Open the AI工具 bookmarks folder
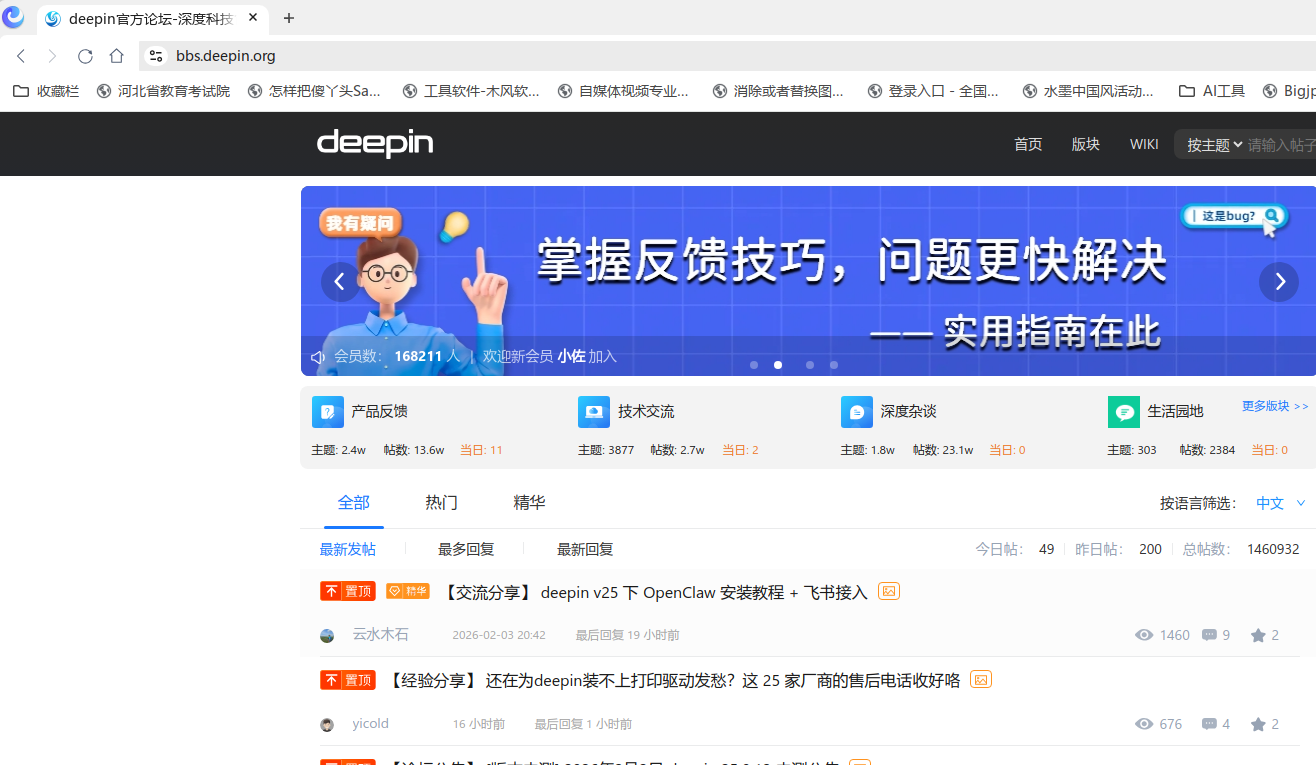The width and height of the screenshot is (1316, 765). (1212, 91)
